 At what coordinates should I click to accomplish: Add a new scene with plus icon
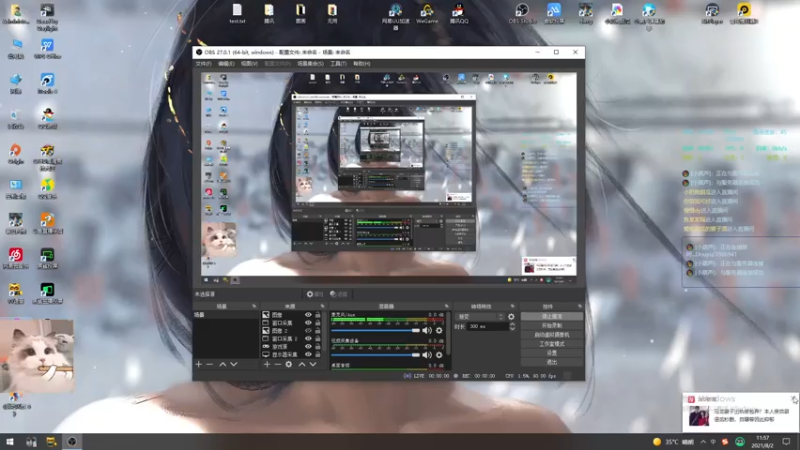click(x=199, y=364)
